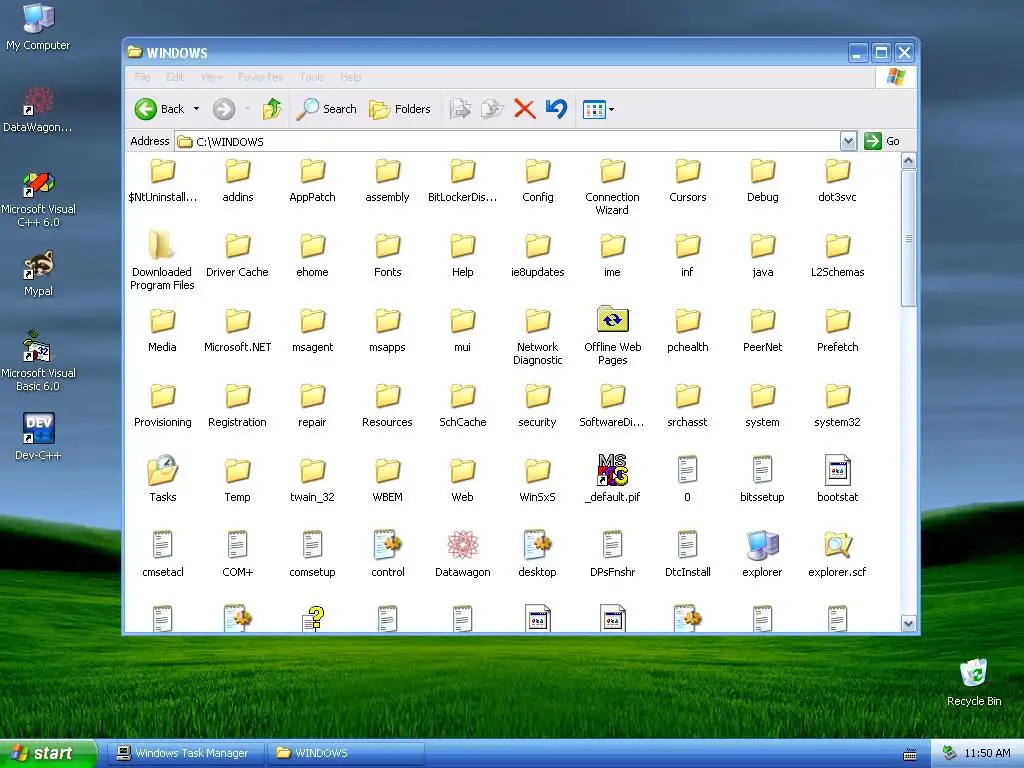Select the file named 0
Viewport: 1024px width, 768px height.
(687, 479)
